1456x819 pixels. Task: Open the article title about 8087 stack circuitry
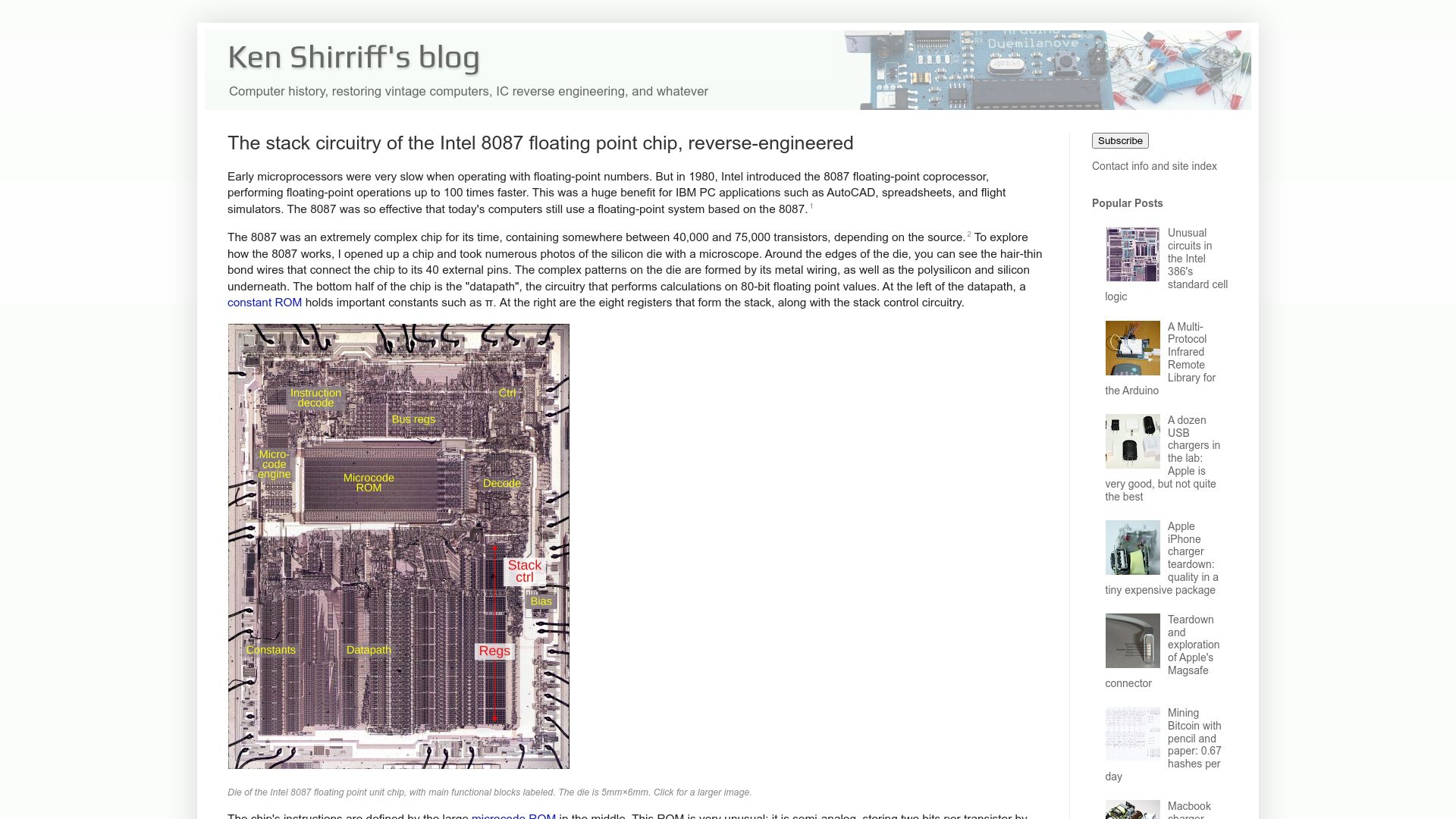click(x=540, y=143)
